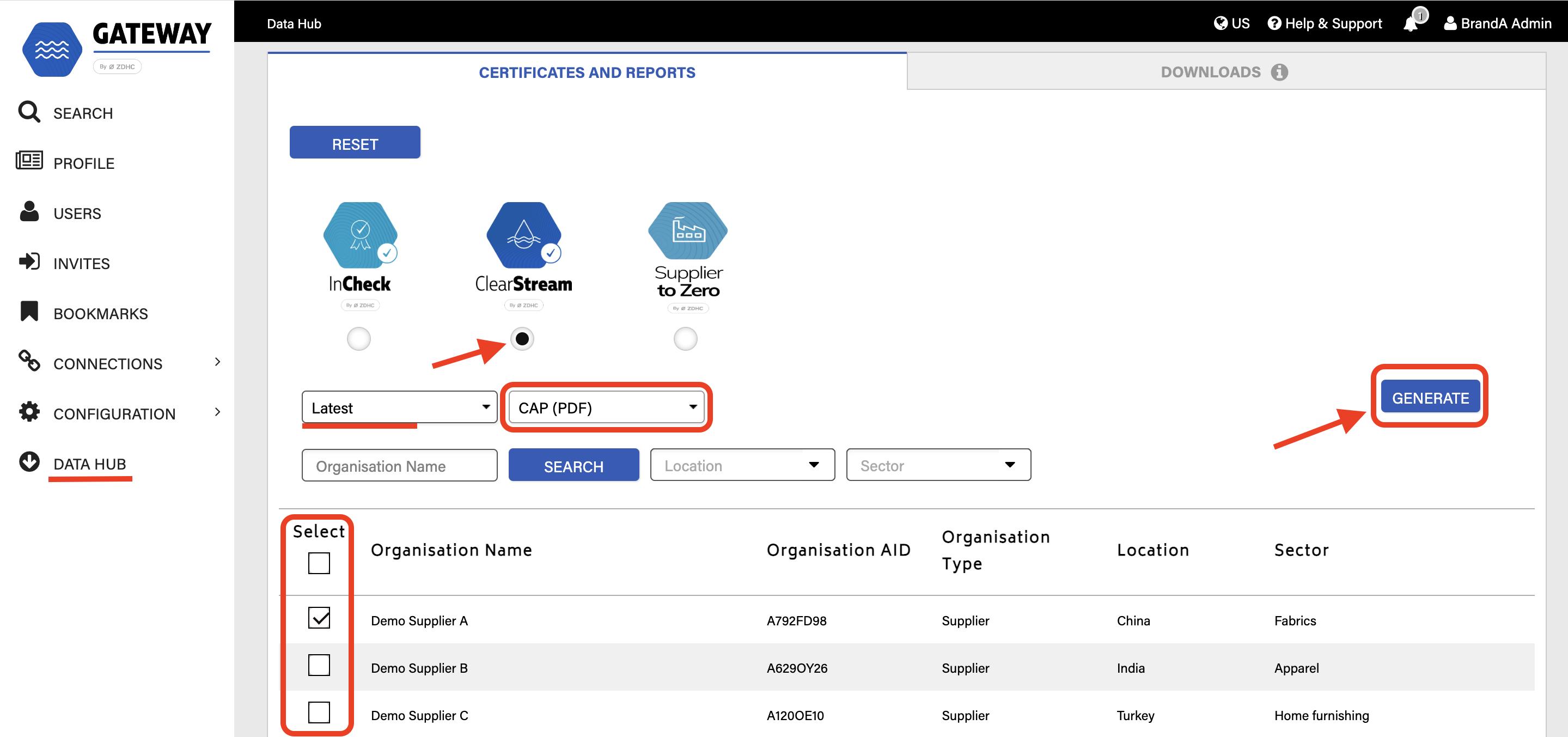Click the Bookmarks sidebar icon
Viewport: 1568px width, 737px height.
click(x=29, y=312)
